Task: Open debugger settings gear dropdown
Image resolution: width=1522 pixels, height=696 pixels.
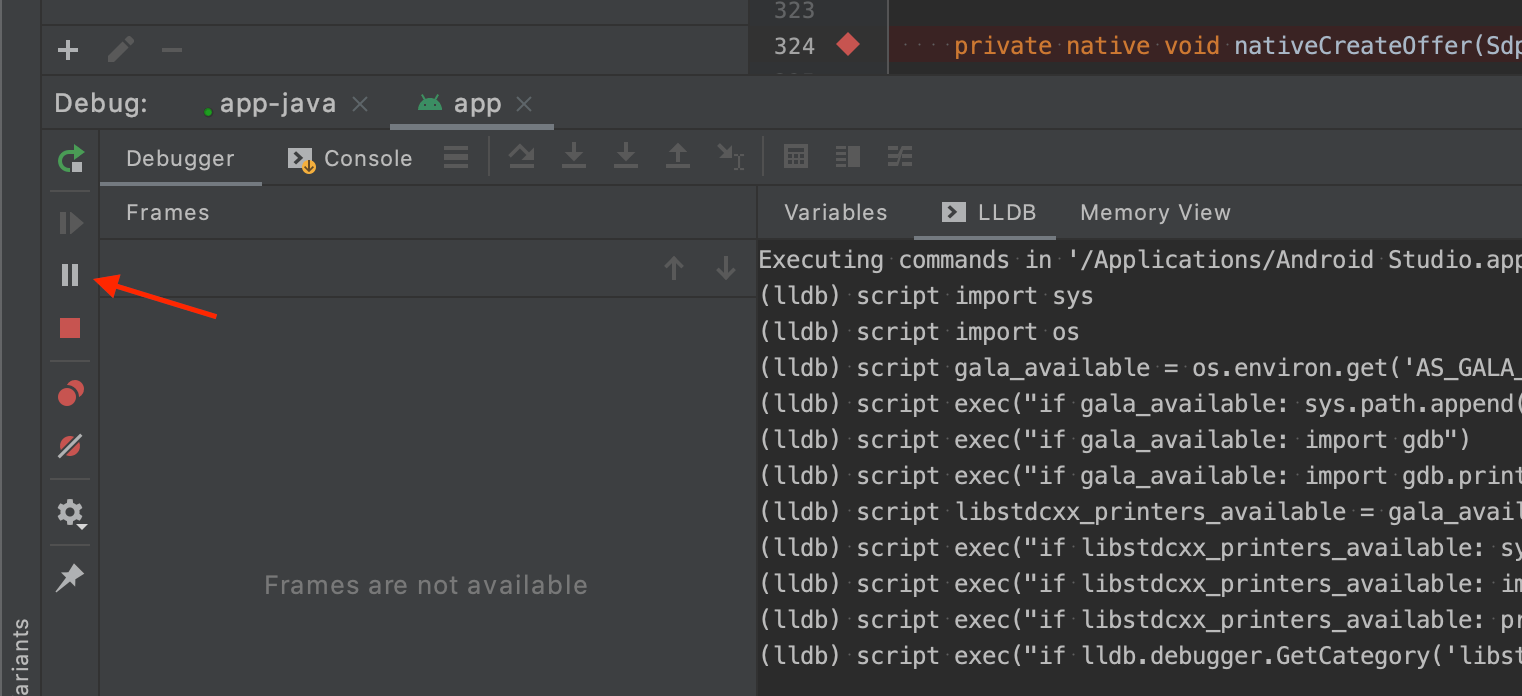Action: (70, 514)
